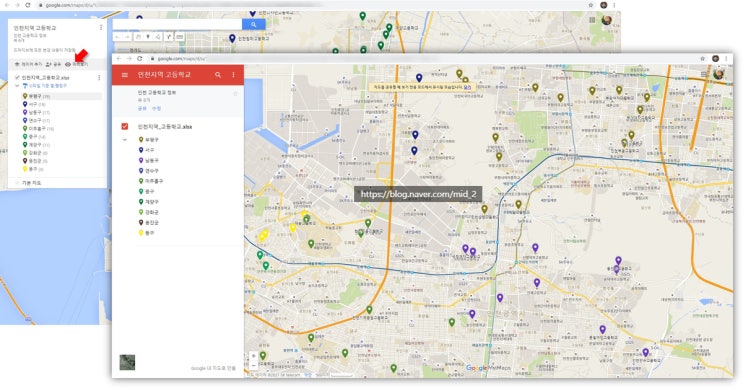Go back in the front browser window
The height and width of the screenshot is (388, 743).
click(119, 59)
